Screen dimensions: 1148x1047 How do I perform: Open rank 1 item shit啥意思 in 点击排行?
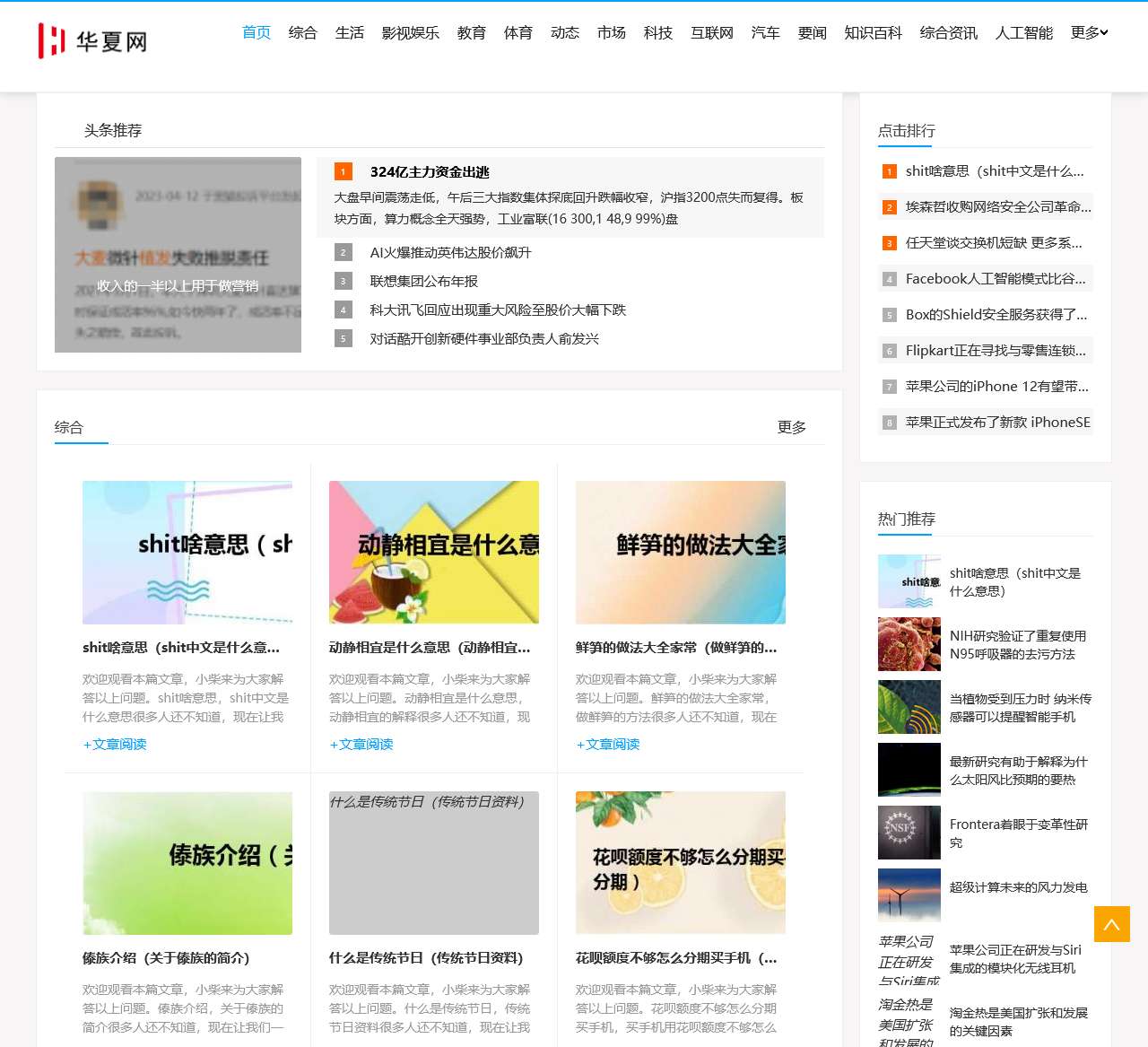995,170
